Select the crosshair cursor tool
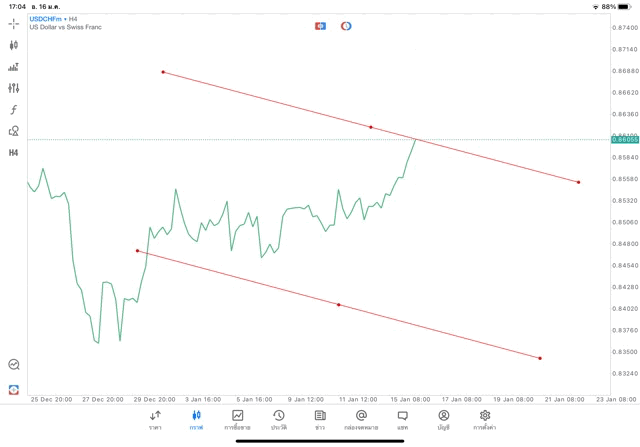 (14, 23)
